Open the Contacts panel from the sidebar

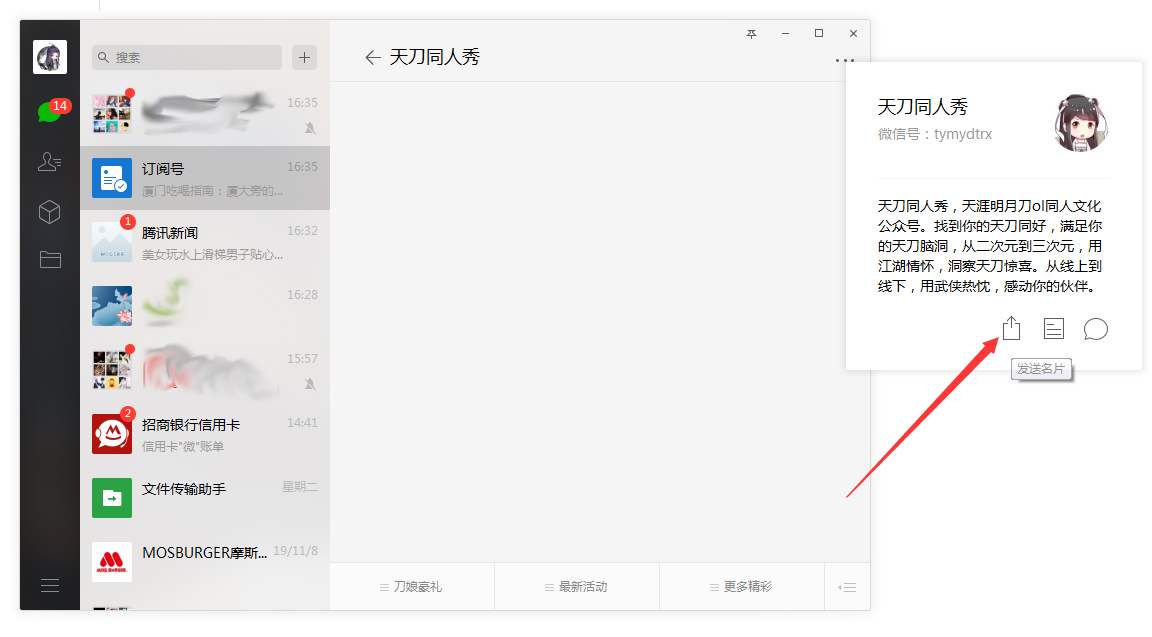pos(50,161)
